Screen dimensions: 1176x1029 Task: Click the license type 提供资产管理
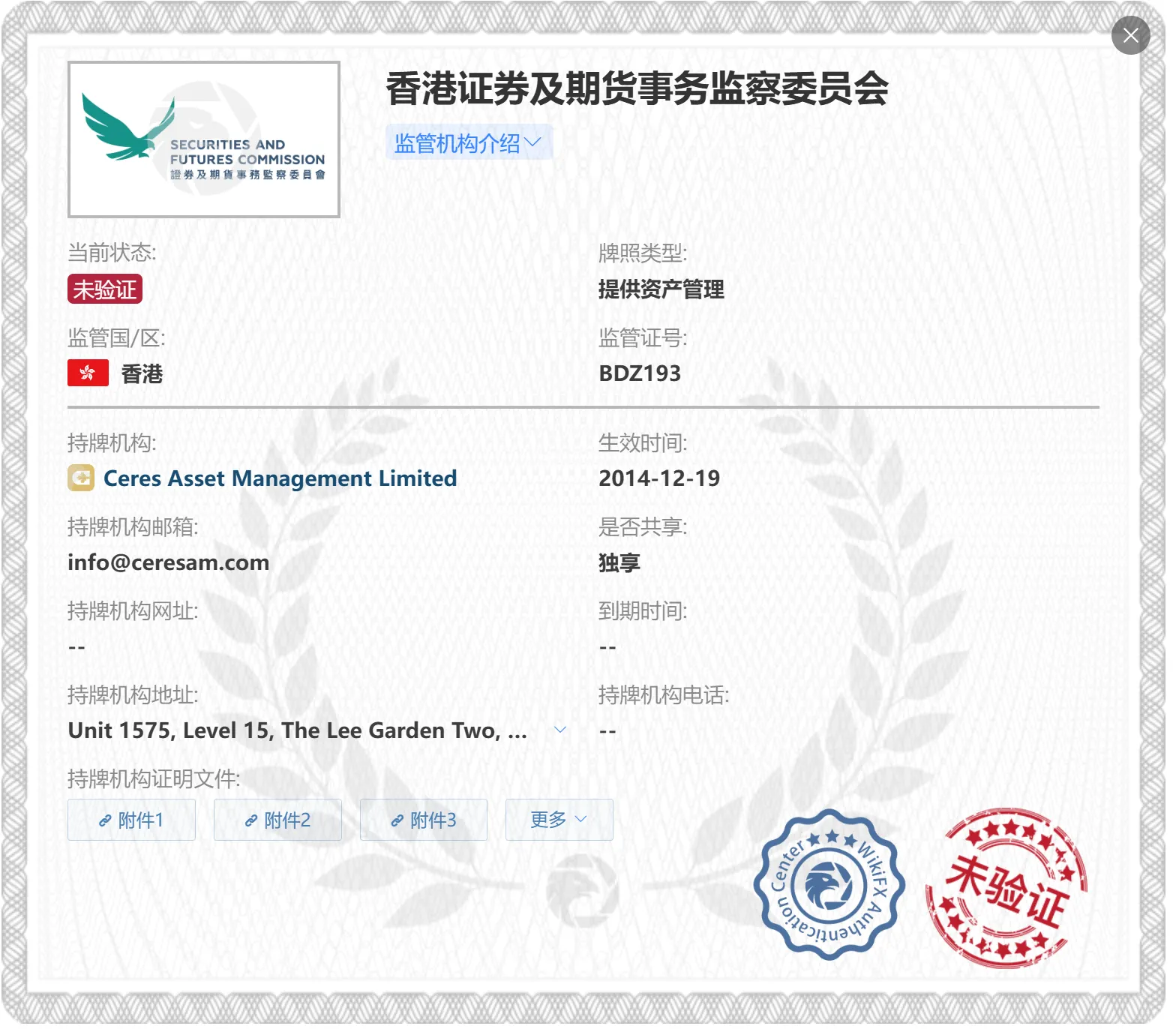click(661, 289)
